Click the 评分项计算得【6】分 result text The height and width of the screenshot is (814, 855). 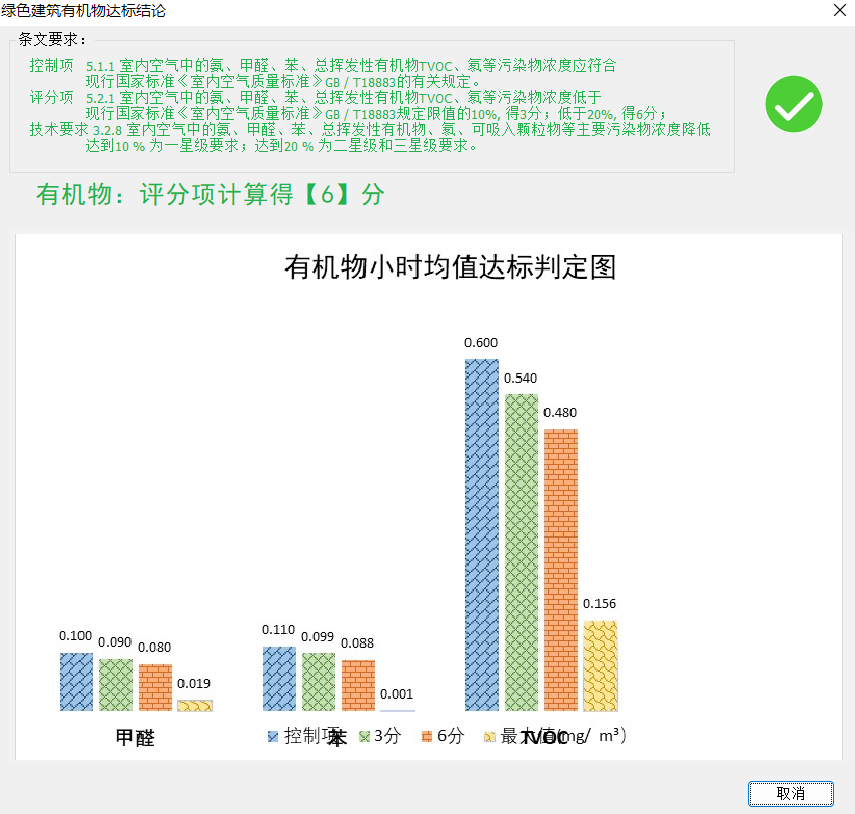pyautogui.click(x=210, y=194)
